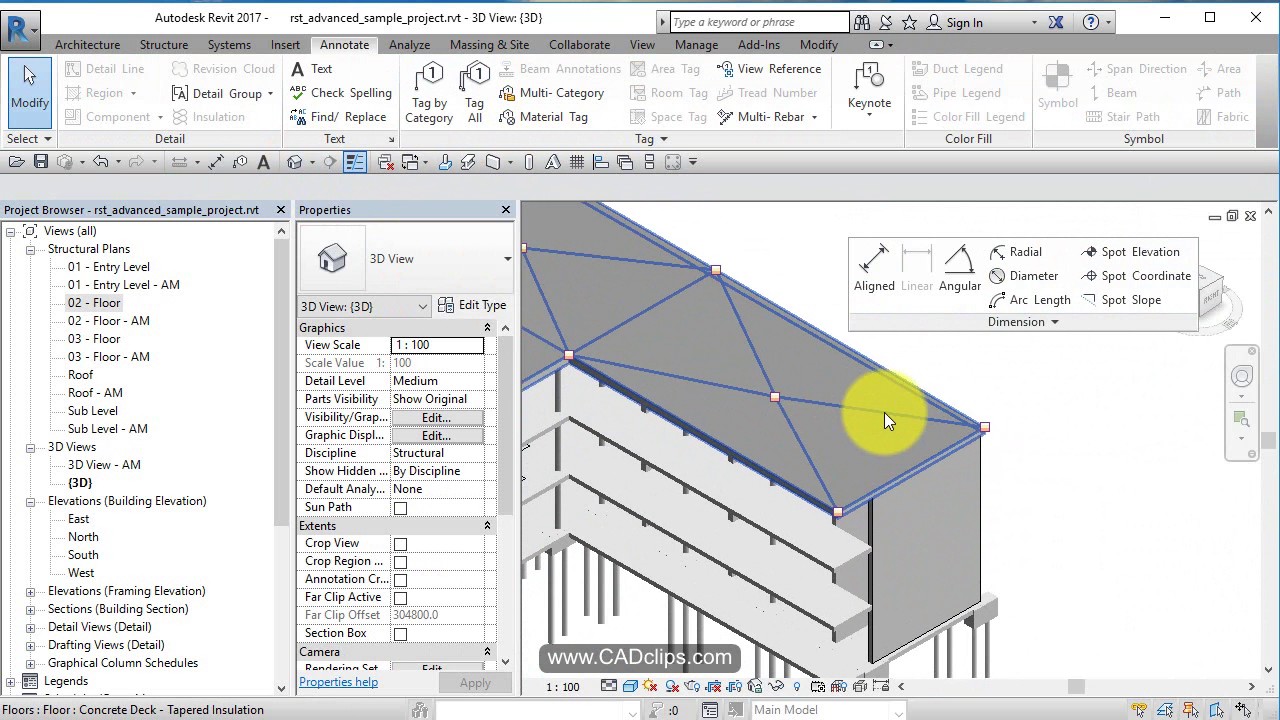Check the Section Box checkbox
The image size is (1280, 720).
(400, 634)
